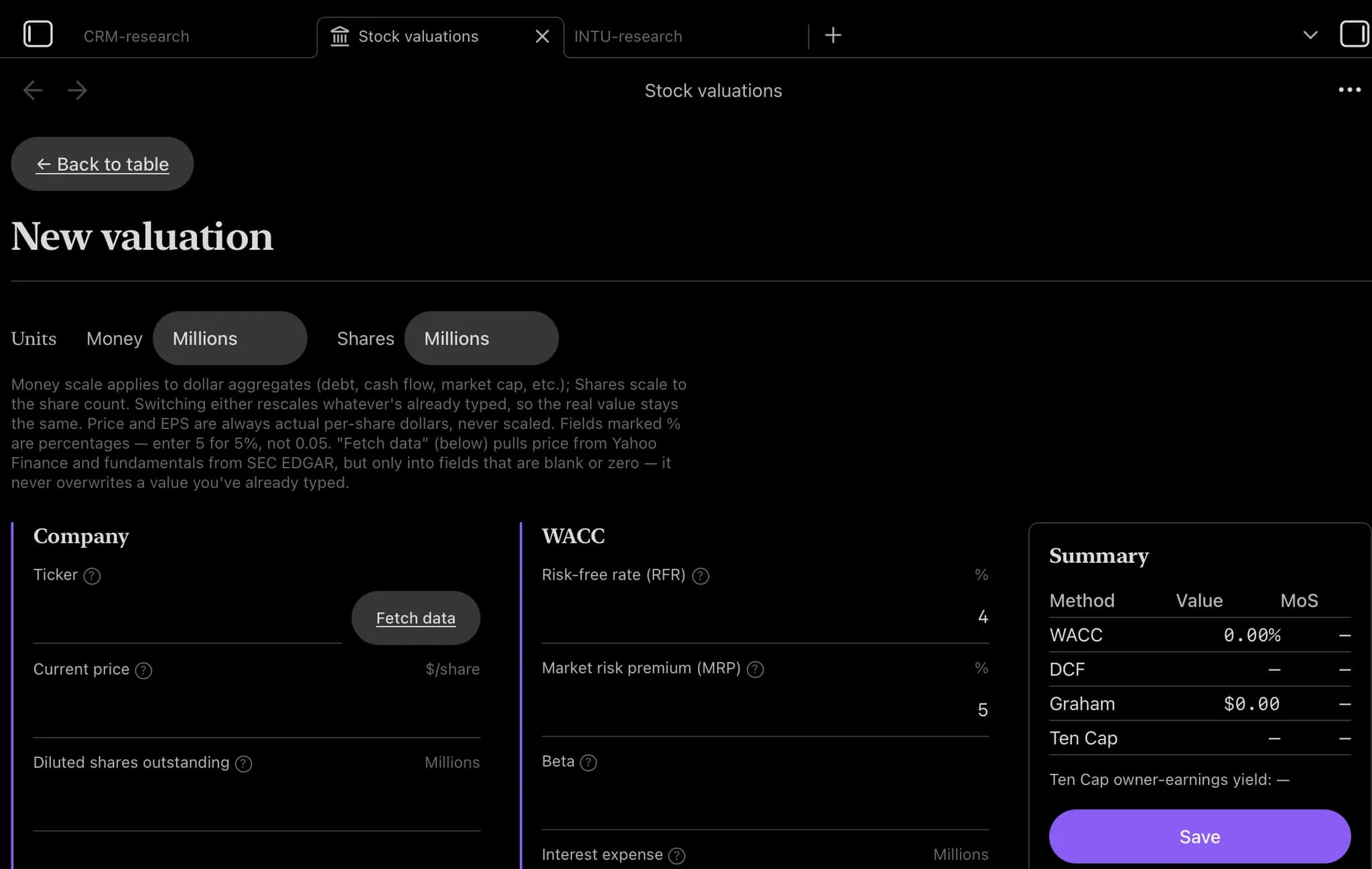Click the WACC 0.00% summary value
The image size is (1372, 869).
[1251, 634]
